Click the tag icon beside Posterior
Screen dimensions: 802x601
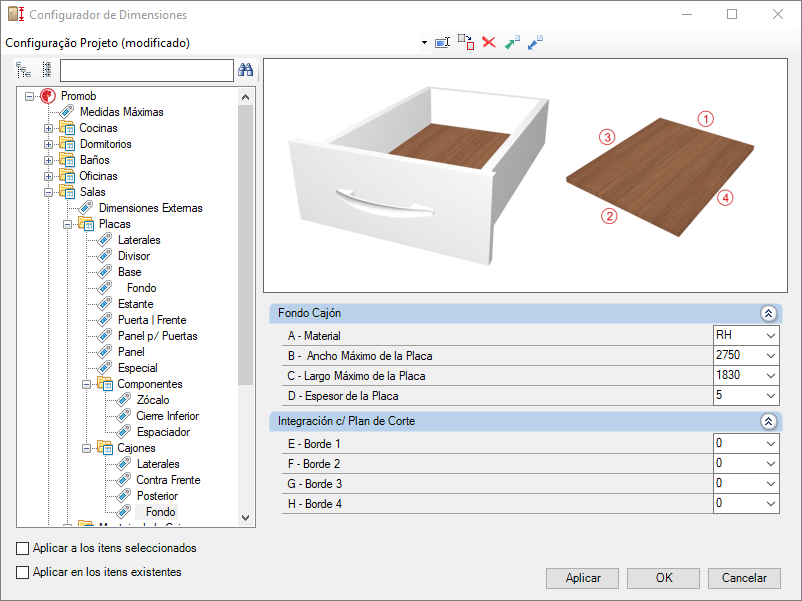click(123, 496)
